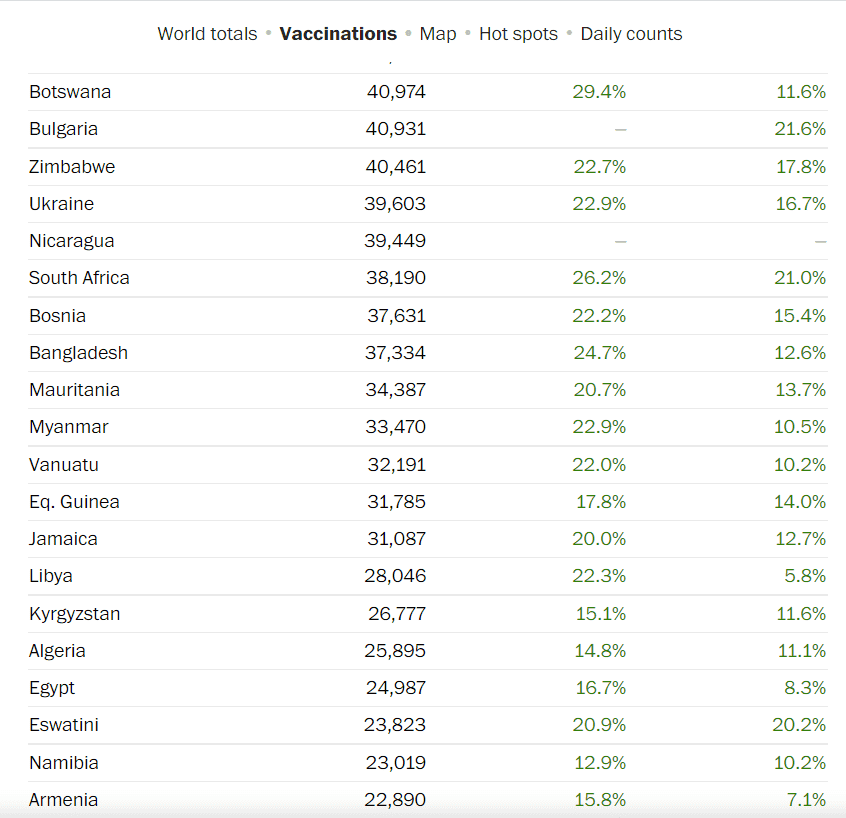Click Libya's 22.3% percentage
Viewport: 846px width, 818px height.
(600, 576)
